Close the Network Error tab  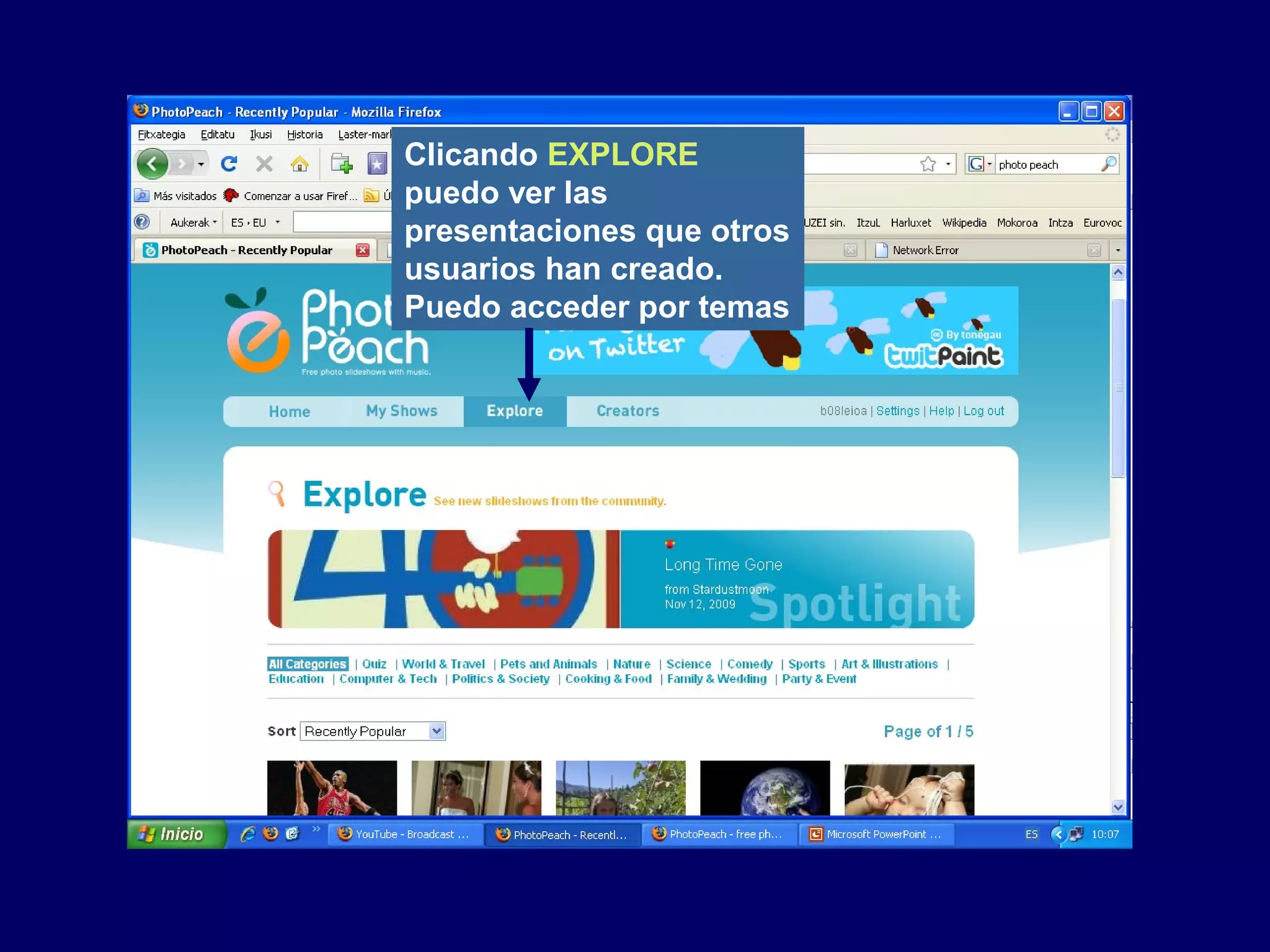point(1094,250)
